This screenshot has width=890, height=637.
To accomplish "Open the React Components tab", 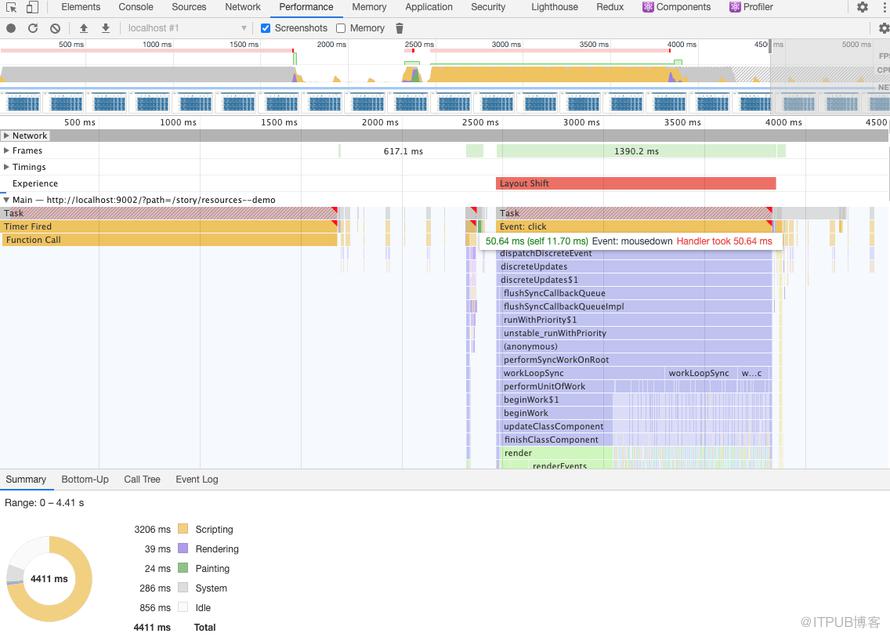I will pyautogui.click(x=677, y=7).
